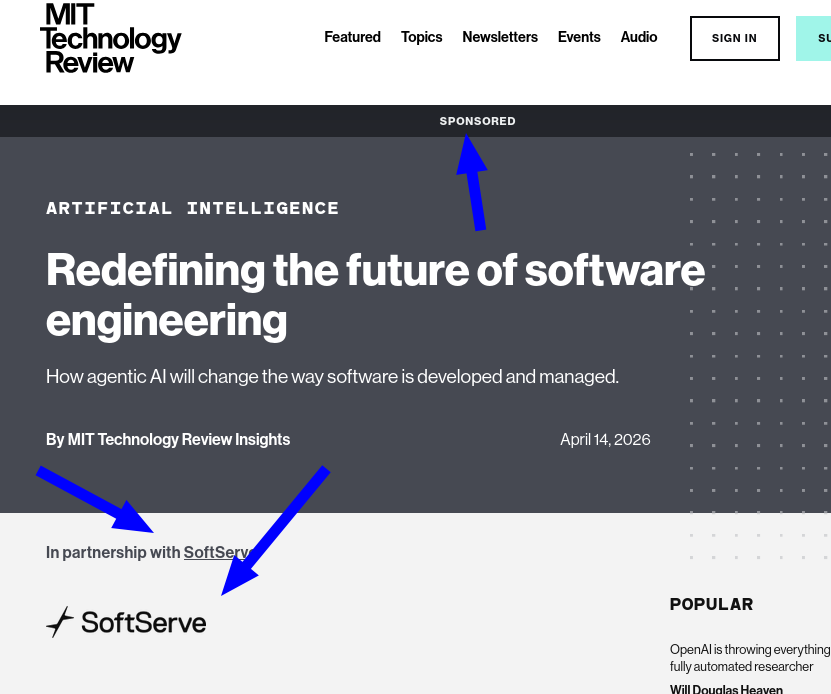Open the Featured menu
Image resolution: width=831 pixels, height=694 pixels.
coord(352,37)
